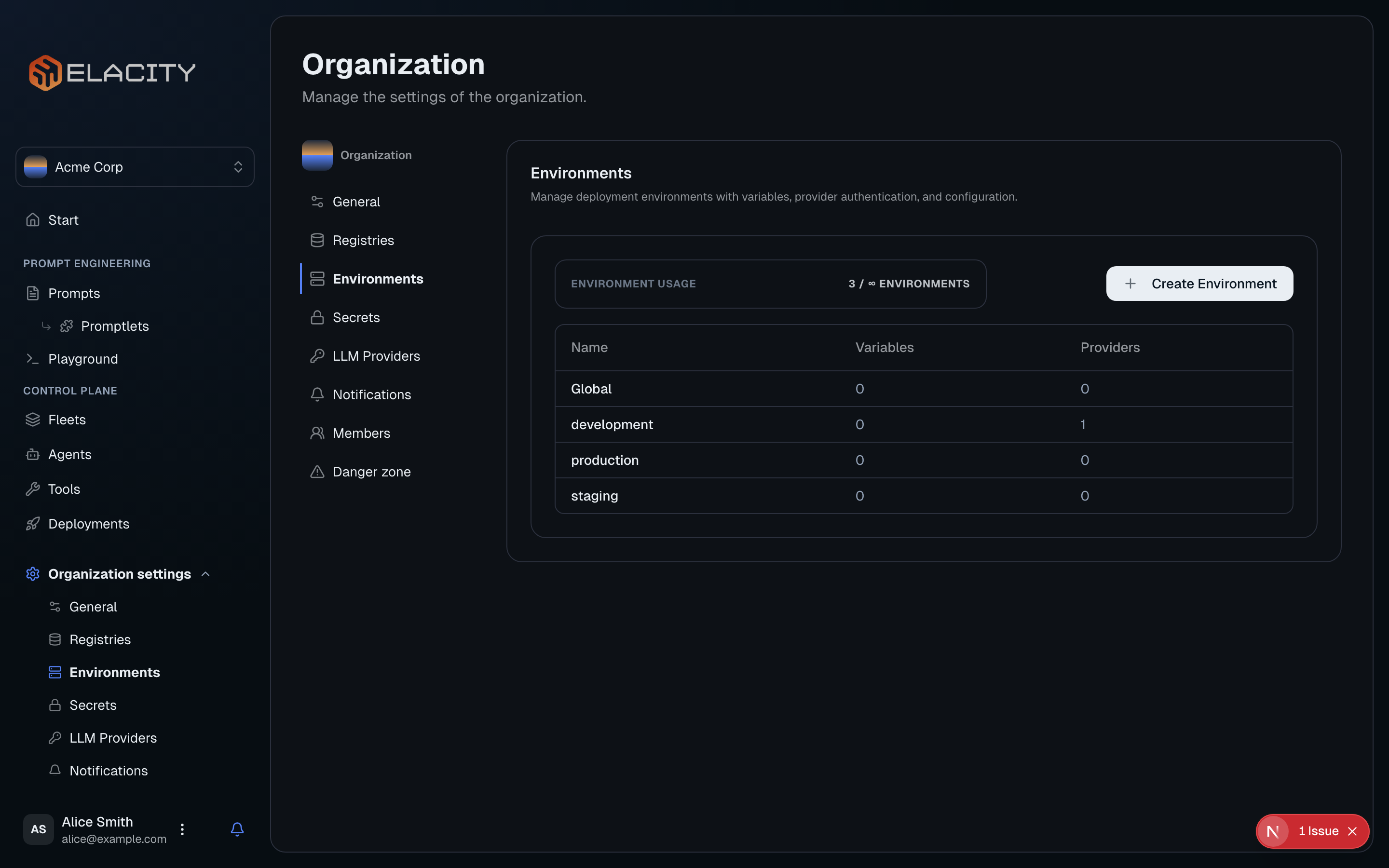The image size is (1389, 868).
Task: Click the Elacity logo
Action: 112,72
